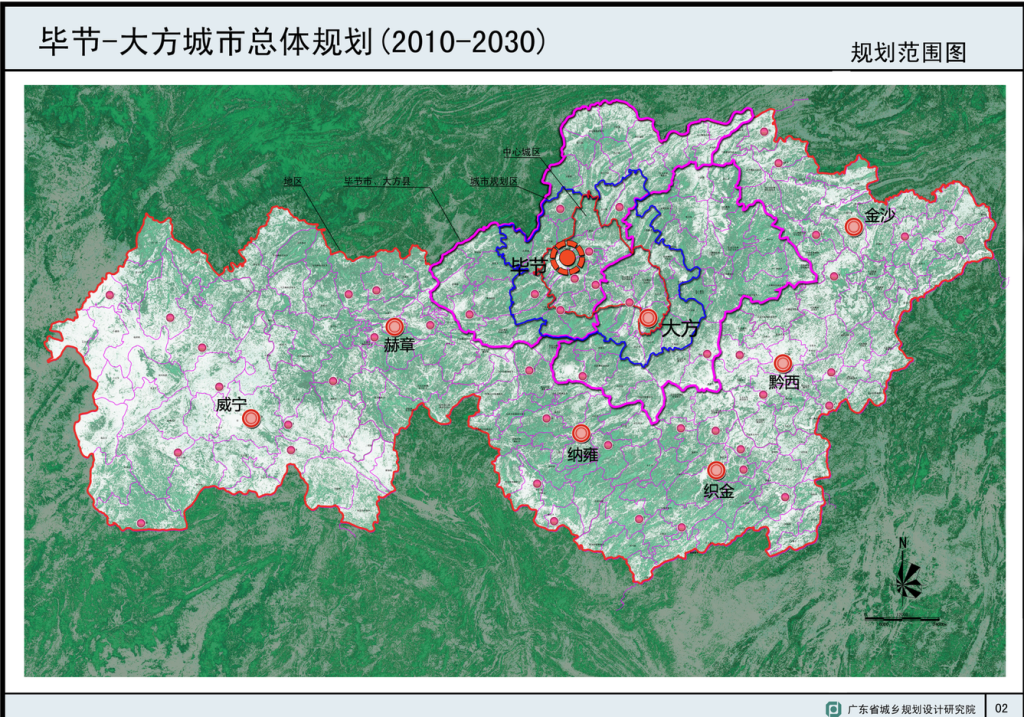Select the 中心城区 callout label

click(x=520, y=152)
